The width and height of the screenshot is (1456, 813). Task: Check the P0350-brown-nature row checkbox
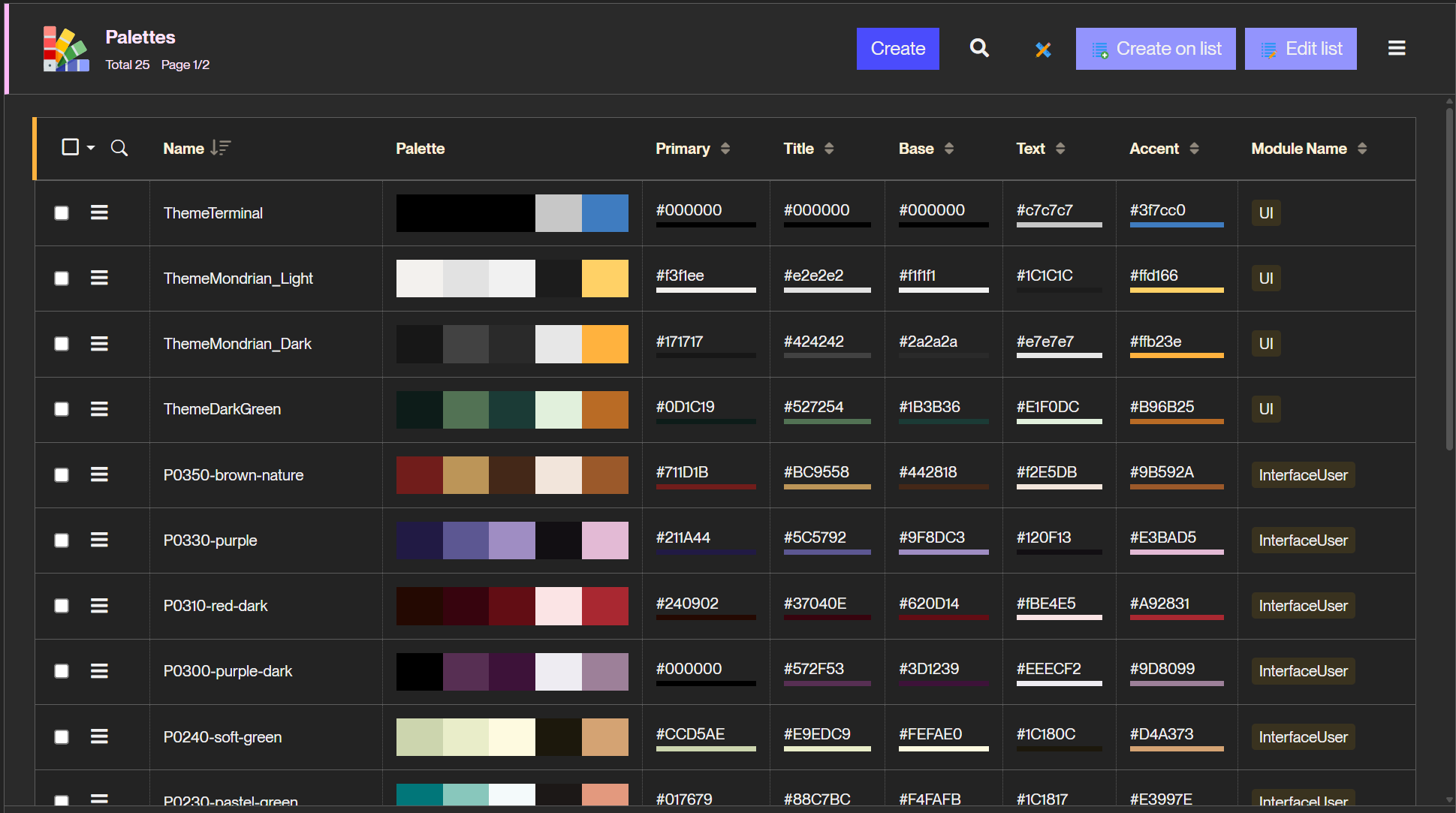point(62,475)
